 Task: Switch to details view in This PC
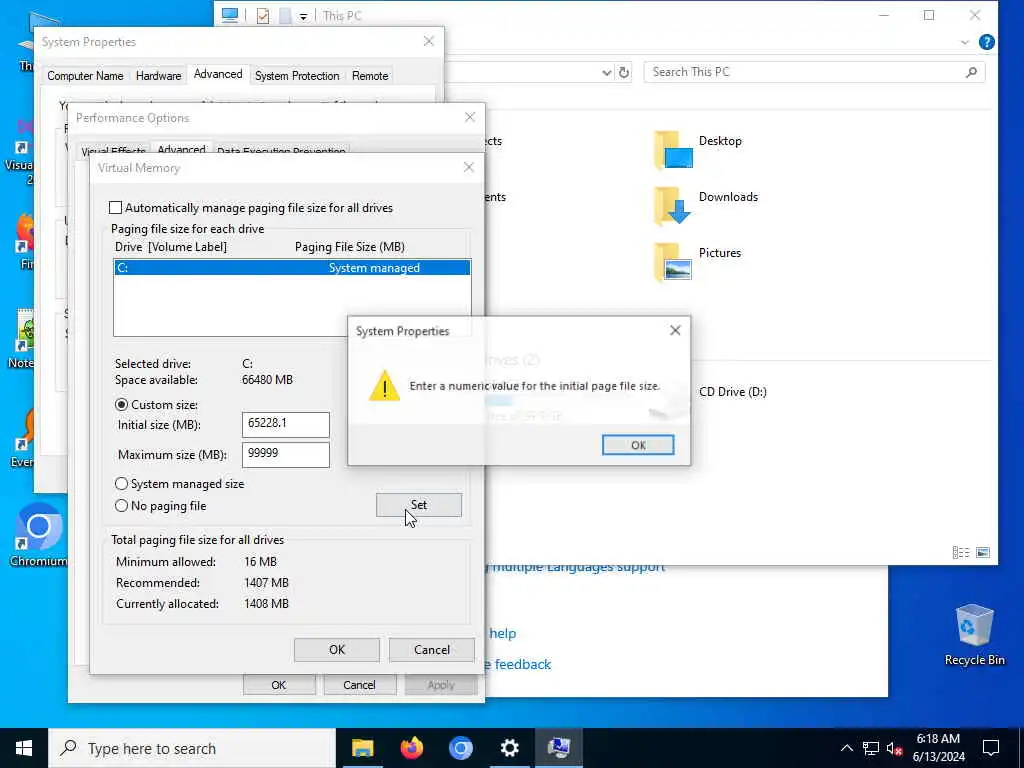coord(961,552)
